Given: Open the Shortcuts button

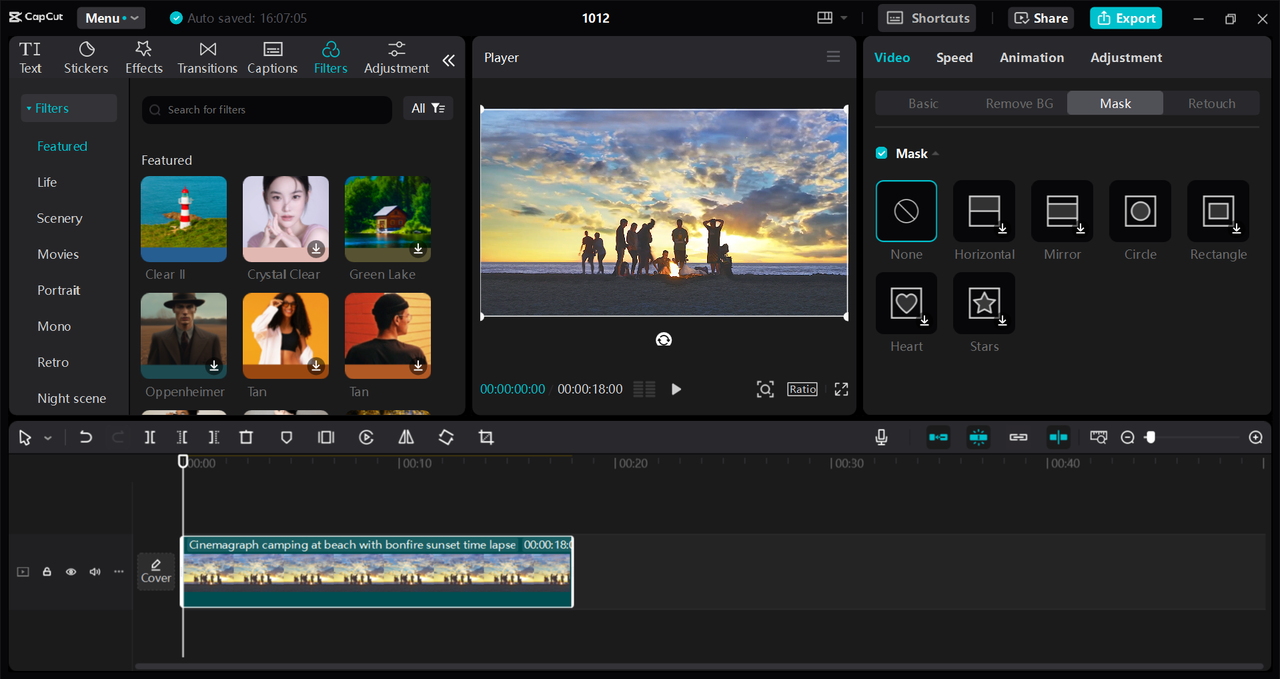Looking at the screenshot, I should pyautogui.click(x=928, y=18).
